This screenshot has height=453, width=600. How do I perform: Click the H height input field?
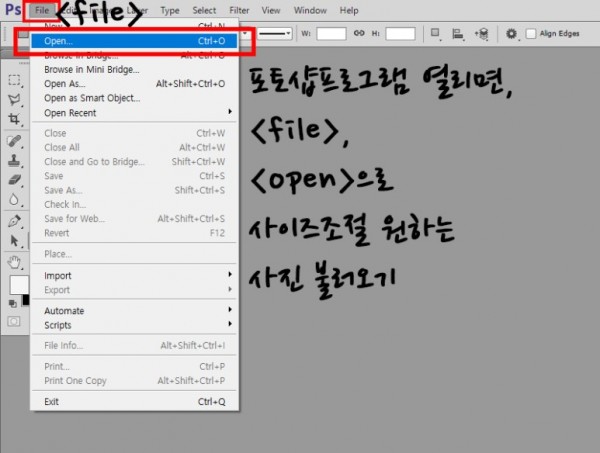(400, 34)
